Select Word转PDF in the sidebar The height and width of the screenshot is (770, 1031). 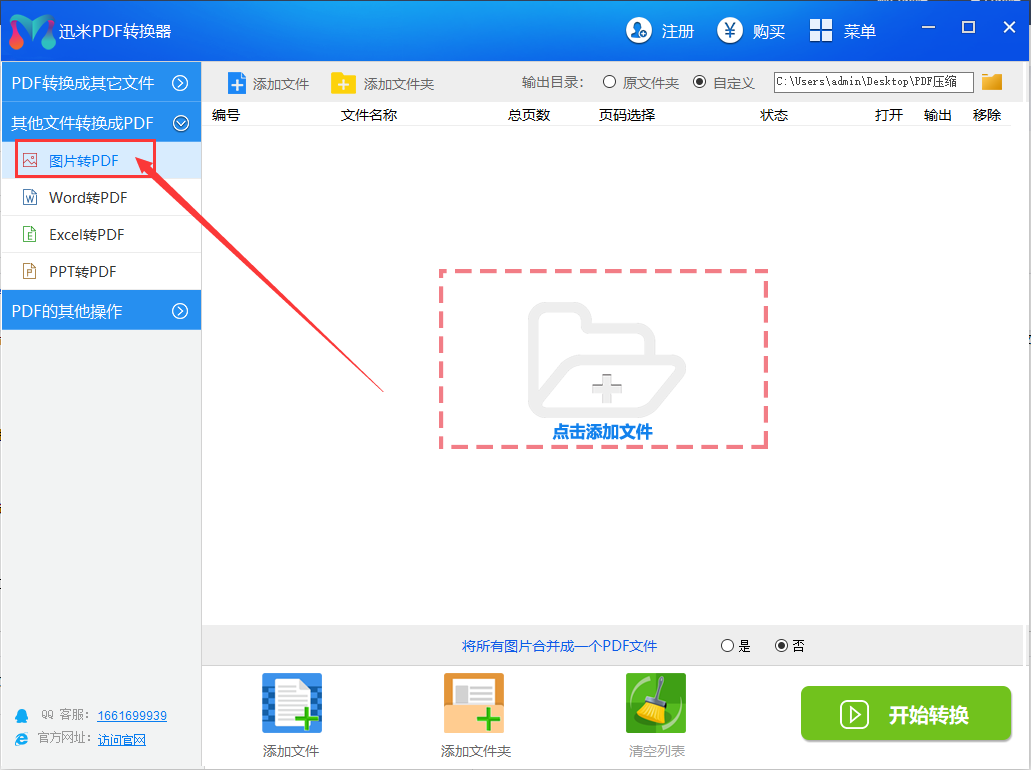[88, 198]
